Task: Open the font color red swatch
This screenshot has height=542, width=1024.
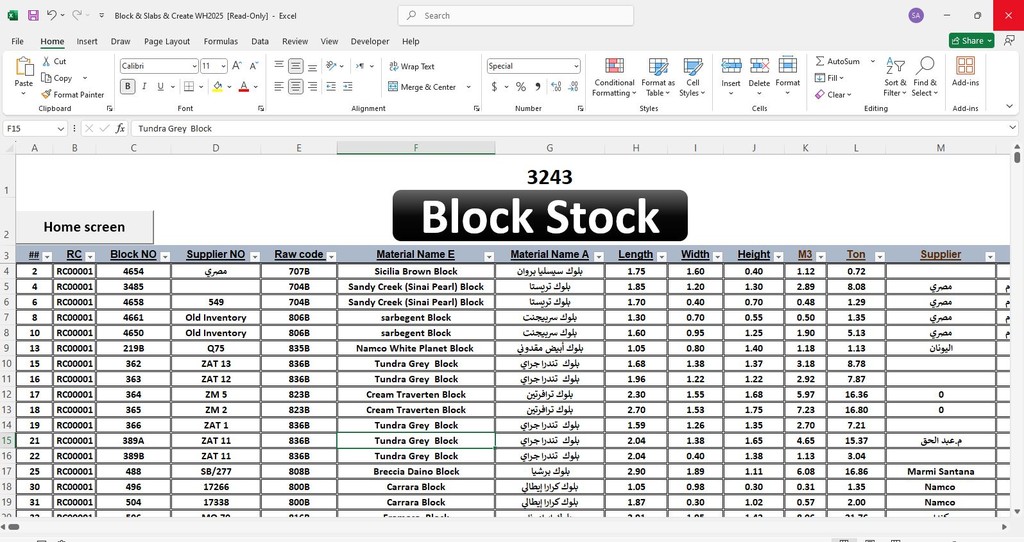Action: tap(243, 87)
